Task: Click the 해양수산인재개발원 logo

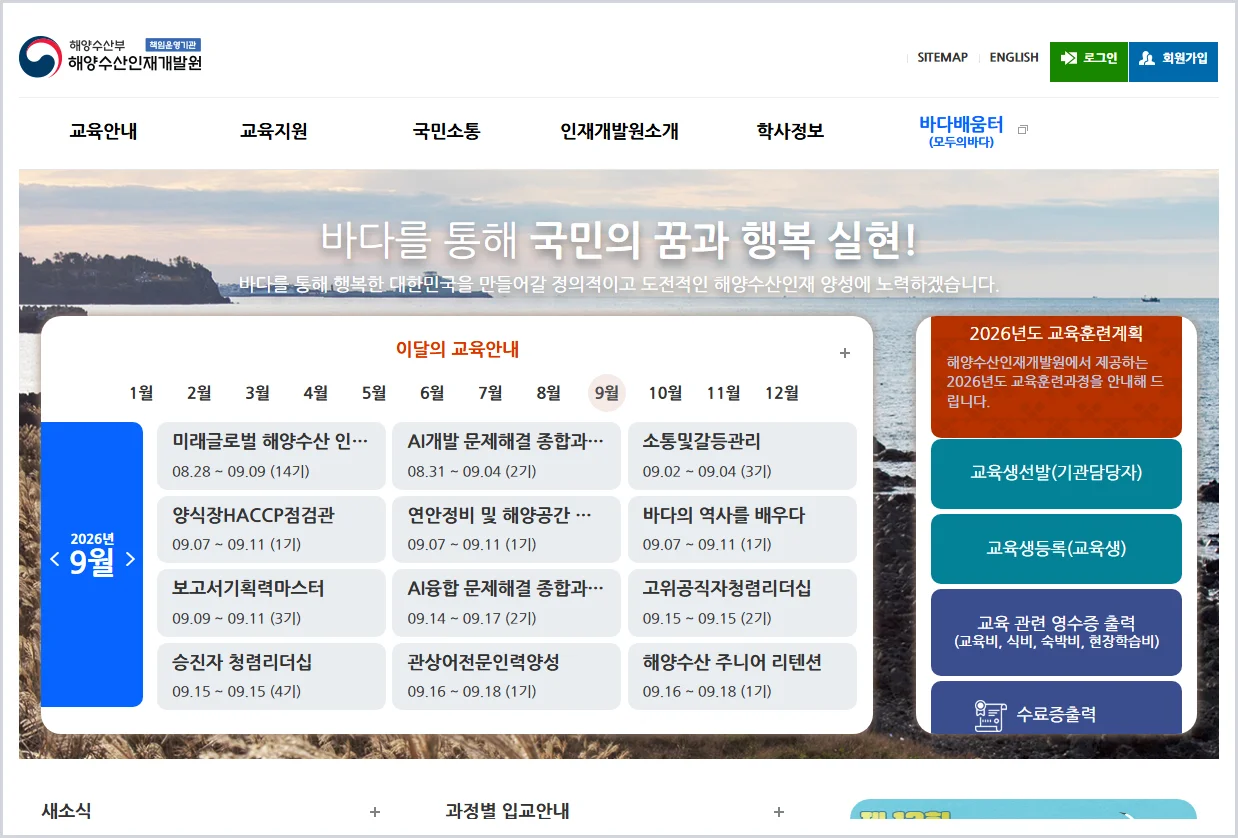Action: (x=111, y=57)
